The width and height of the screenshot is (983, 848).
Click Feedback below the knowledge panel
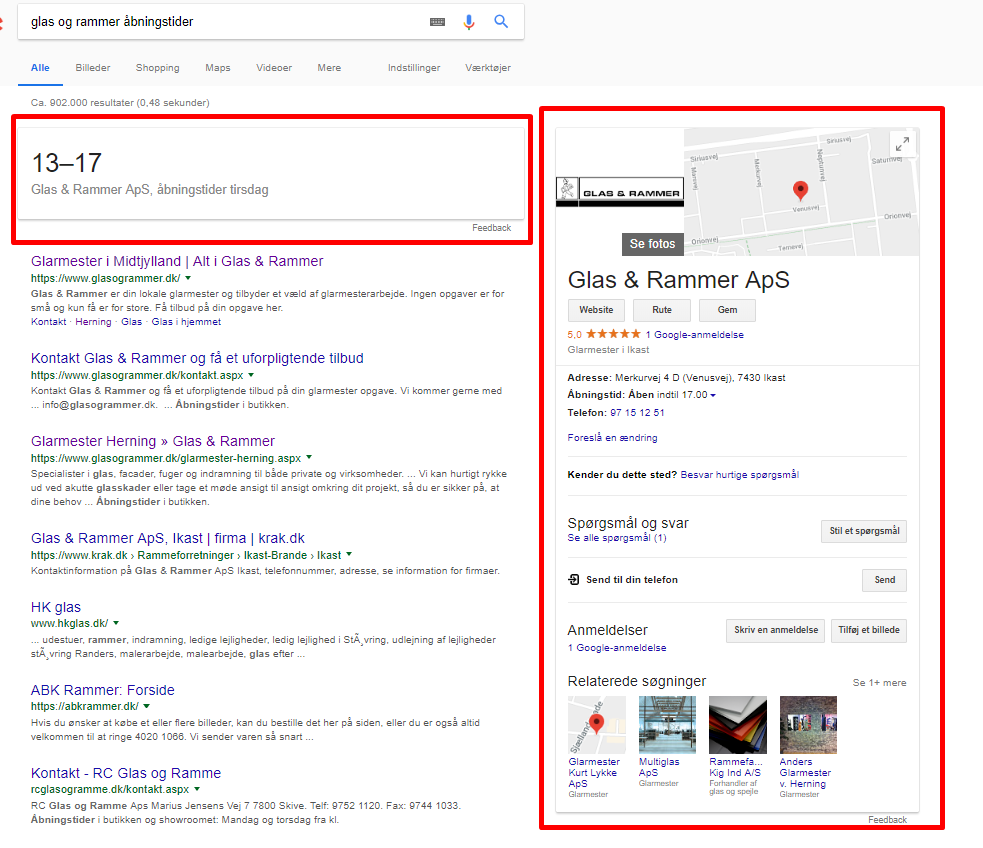(887, 820)
